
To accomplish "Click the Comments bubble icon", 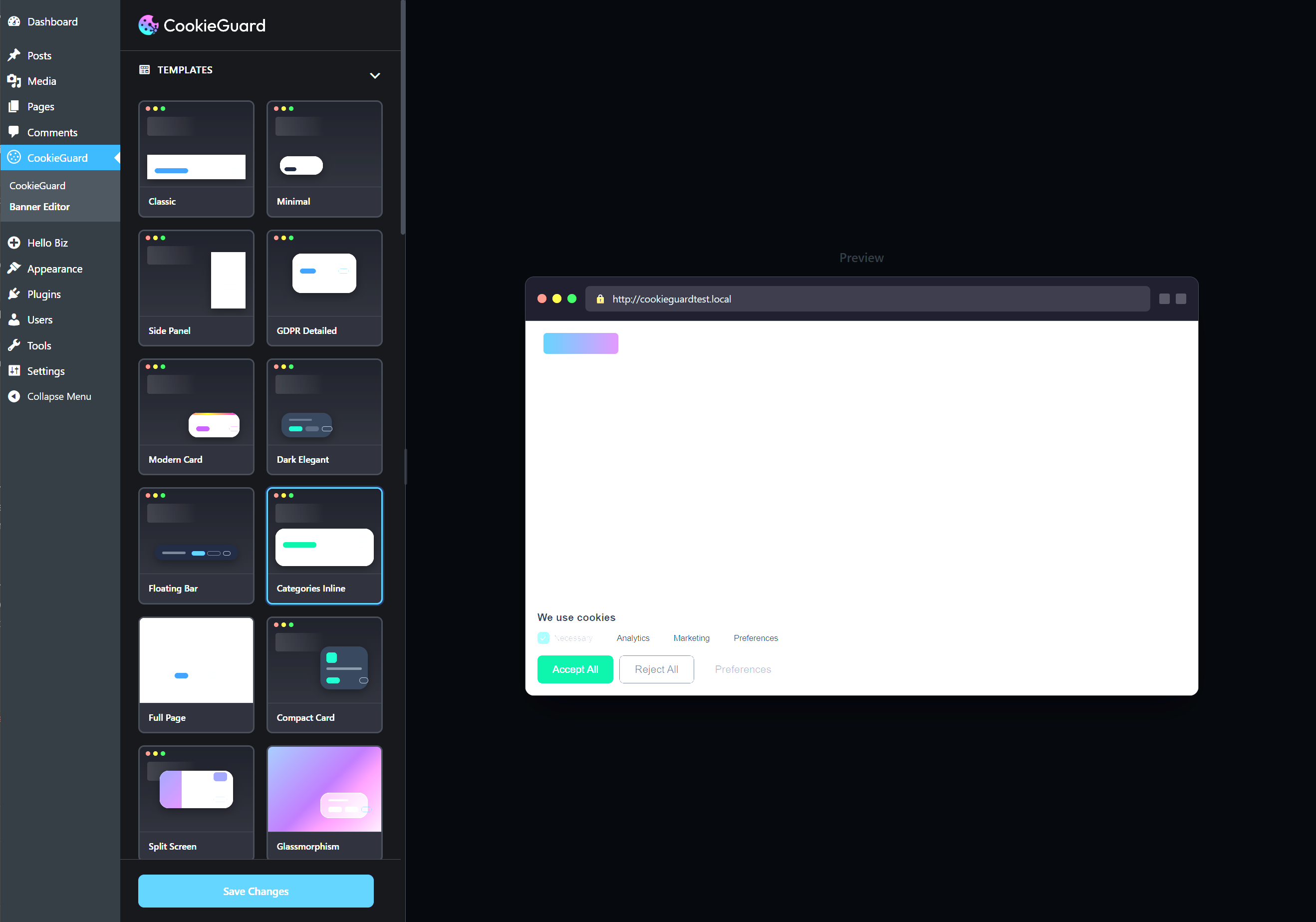I will point(14,132).
